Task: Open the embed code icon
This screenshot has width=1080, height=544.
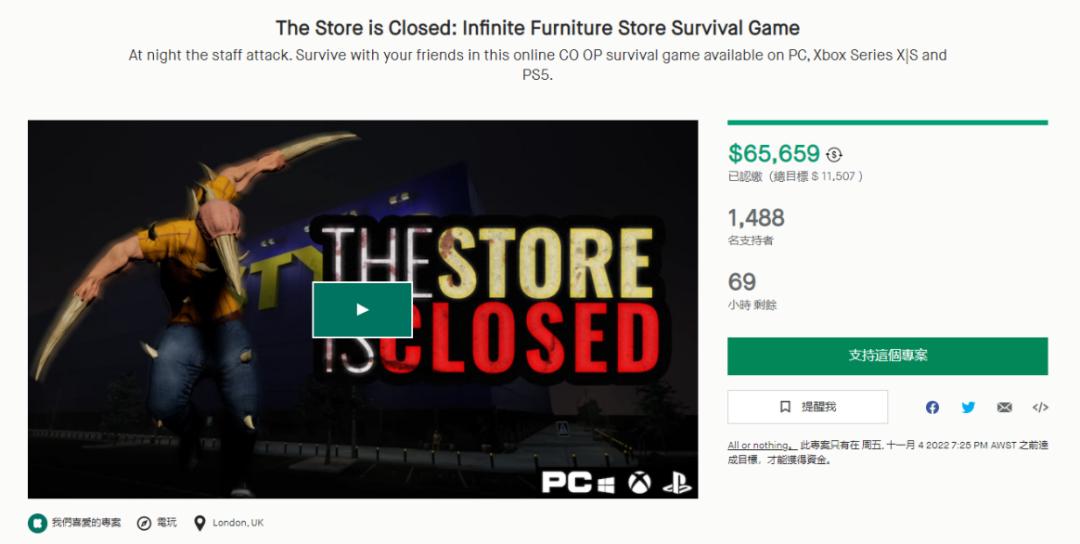Action: click(x=1040, y=407)
